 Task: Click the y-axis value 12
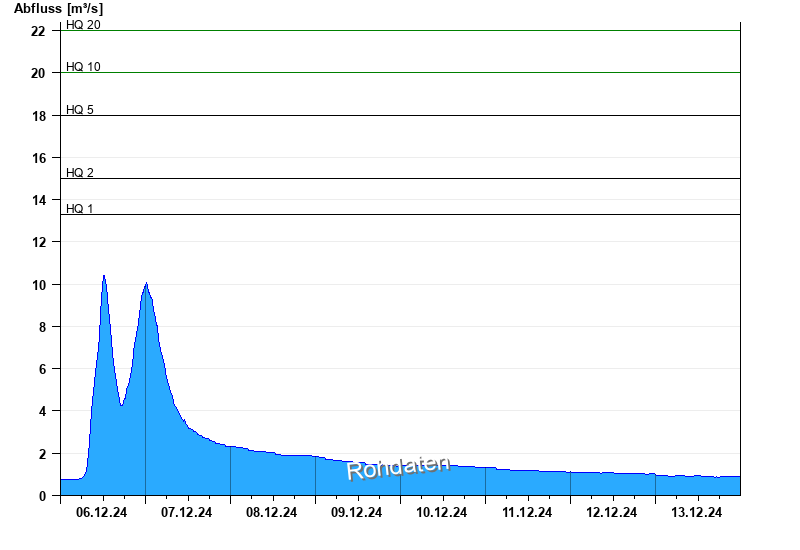[x=39, y=242]
